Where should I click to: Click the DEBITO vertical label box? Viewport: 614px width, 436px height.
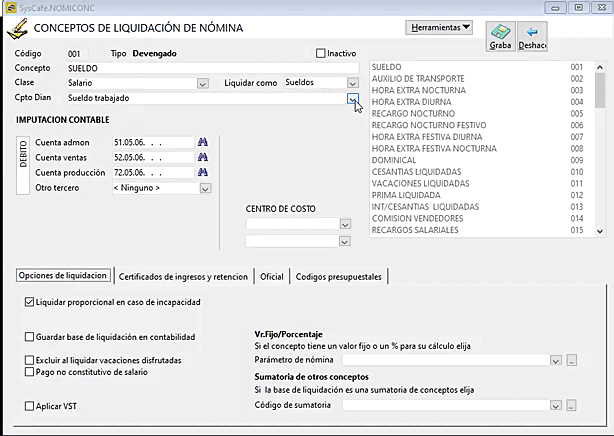(x=23, y=165)
